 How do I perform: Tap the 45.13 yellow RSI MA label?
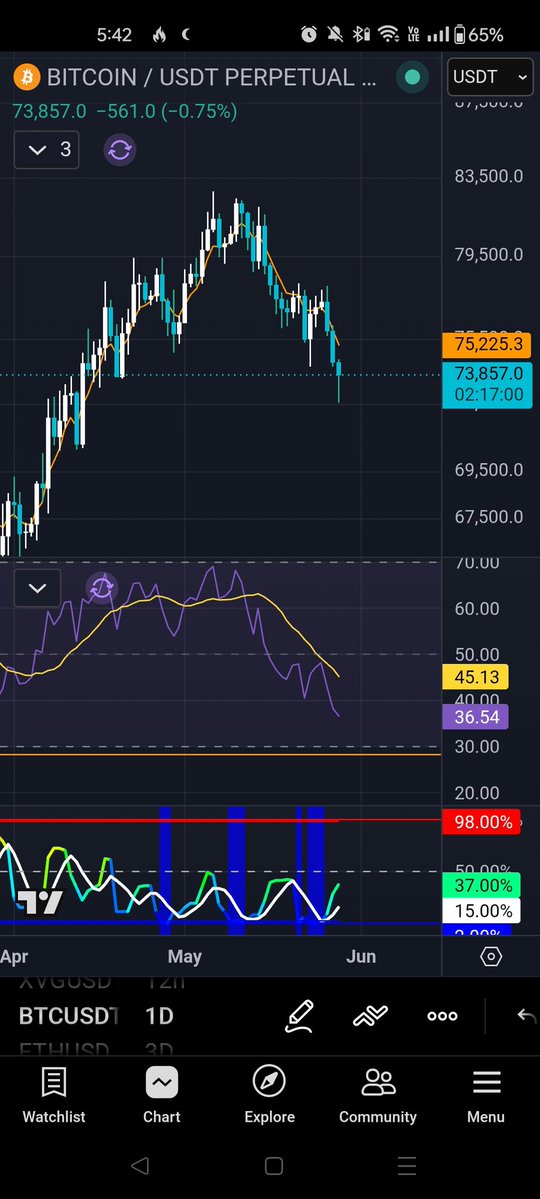(475, 677)
